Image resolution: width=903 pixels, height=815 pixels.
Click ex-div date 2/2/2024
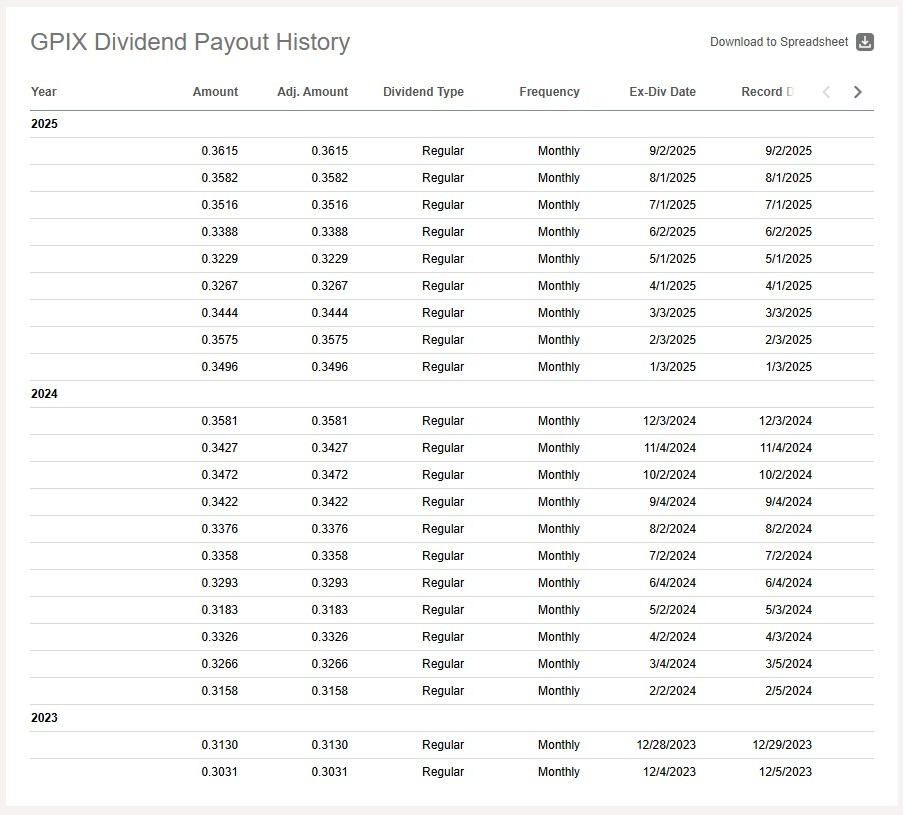pyautogui.click(x=672, y=691)
